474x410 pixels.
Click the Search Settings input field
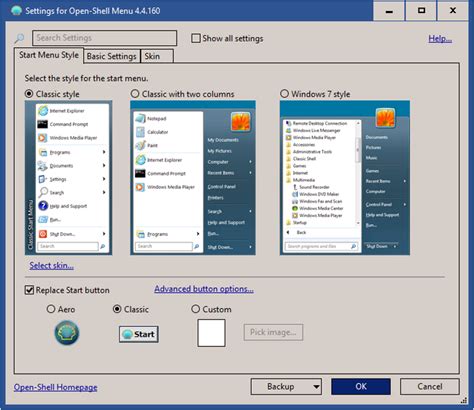104,38
